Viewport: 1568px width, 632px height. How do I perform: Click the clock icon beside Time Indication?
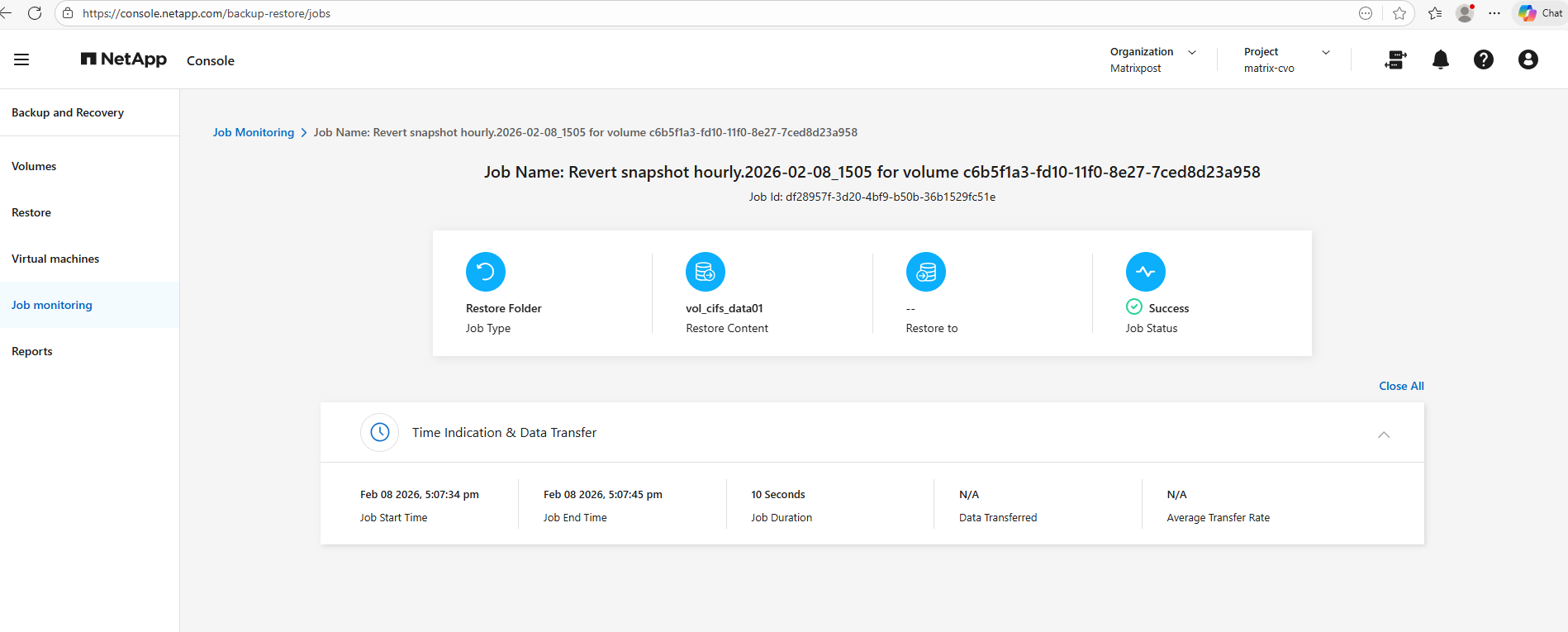tap(380, 432)
